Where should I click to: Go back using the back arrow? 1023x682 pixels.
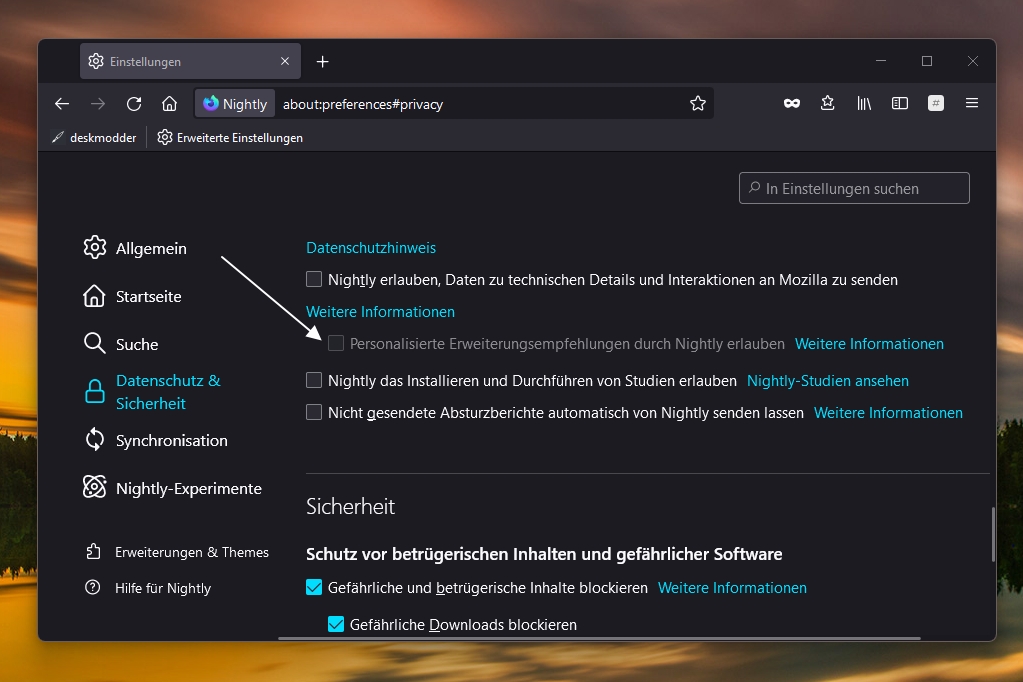pos(62,104)
